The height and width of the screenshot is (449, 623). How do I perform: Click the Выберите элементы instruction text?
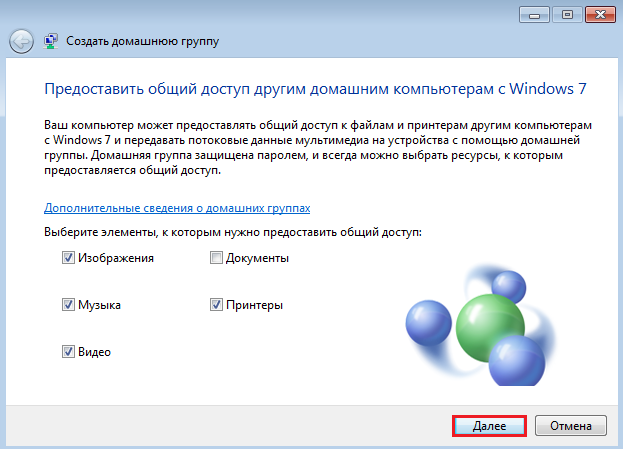pos(232,232)
